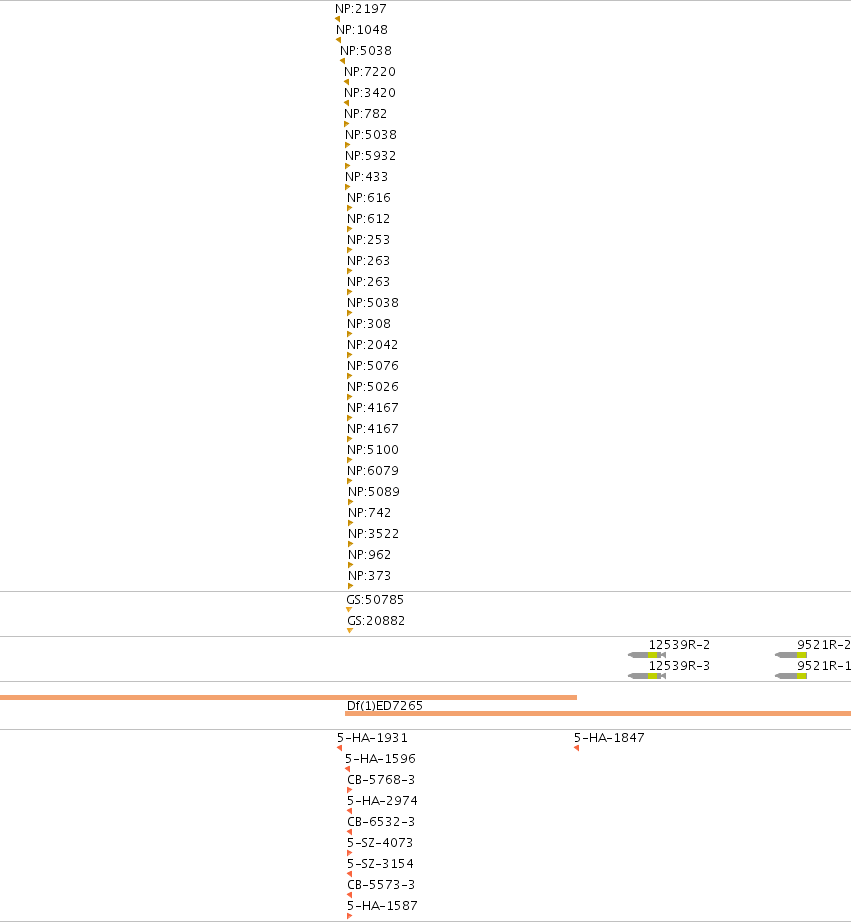Screen dimensions: 851x922
Task: Open the CB-5573-3 label
Action: [381, 885]
